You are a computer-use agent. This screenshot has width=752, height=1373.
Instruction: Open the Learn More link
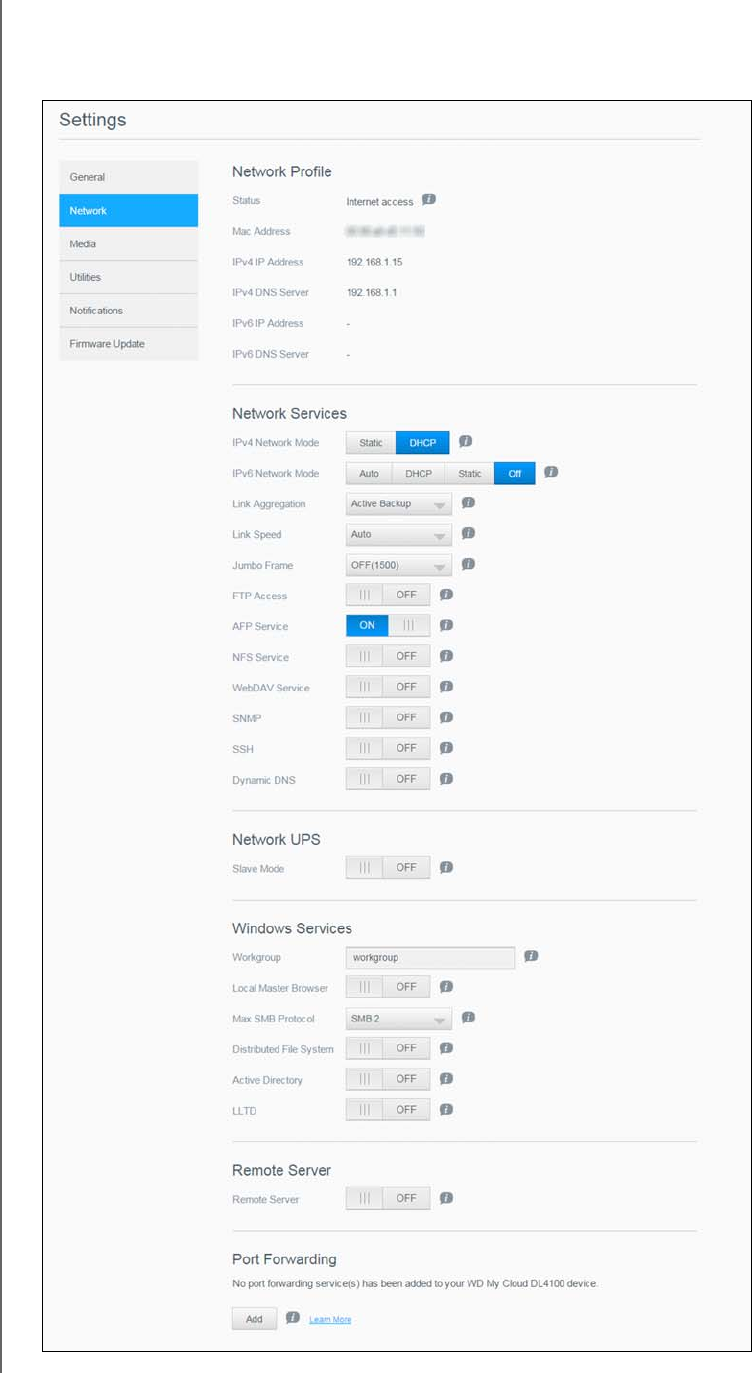330,1320
